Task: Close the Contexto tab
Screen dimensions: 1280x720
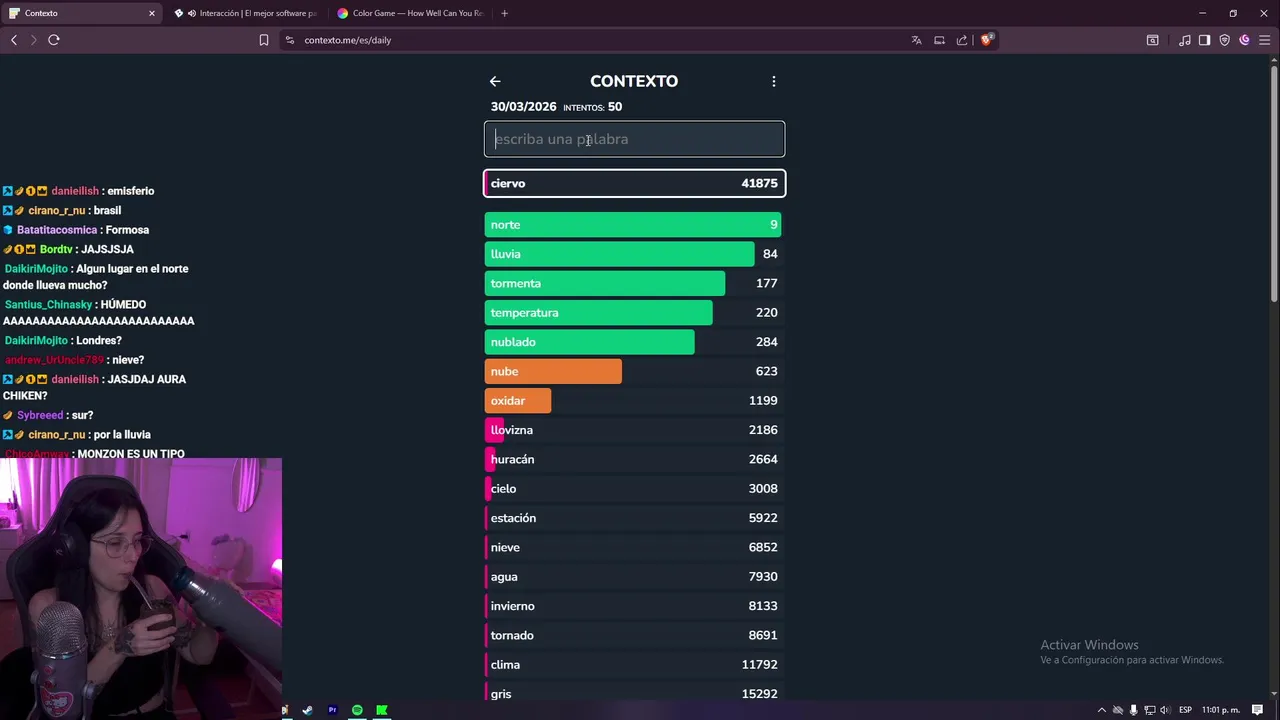Action: click(152, 13)
